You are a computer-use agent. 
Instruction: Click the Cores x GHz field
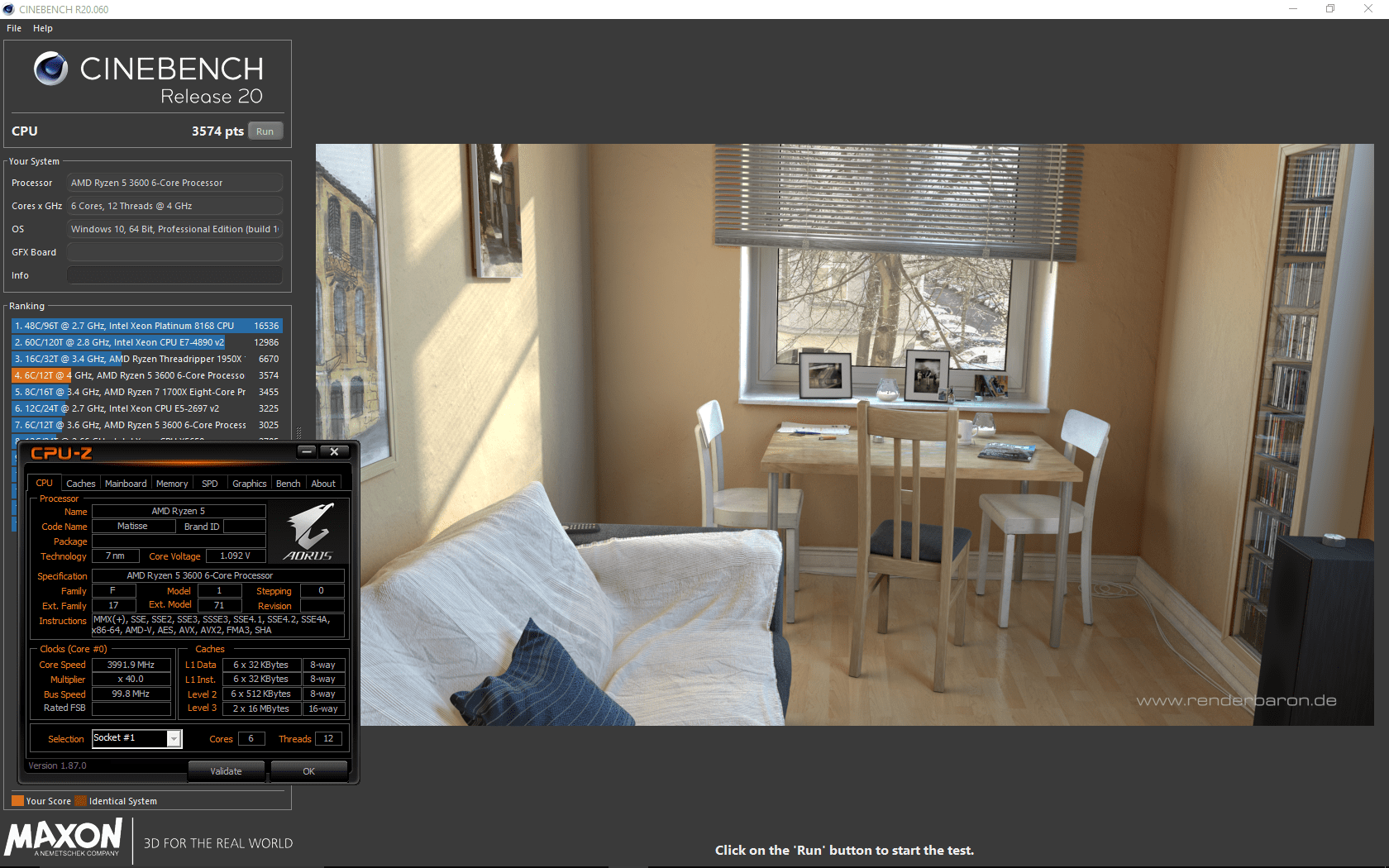coord(174,206)
